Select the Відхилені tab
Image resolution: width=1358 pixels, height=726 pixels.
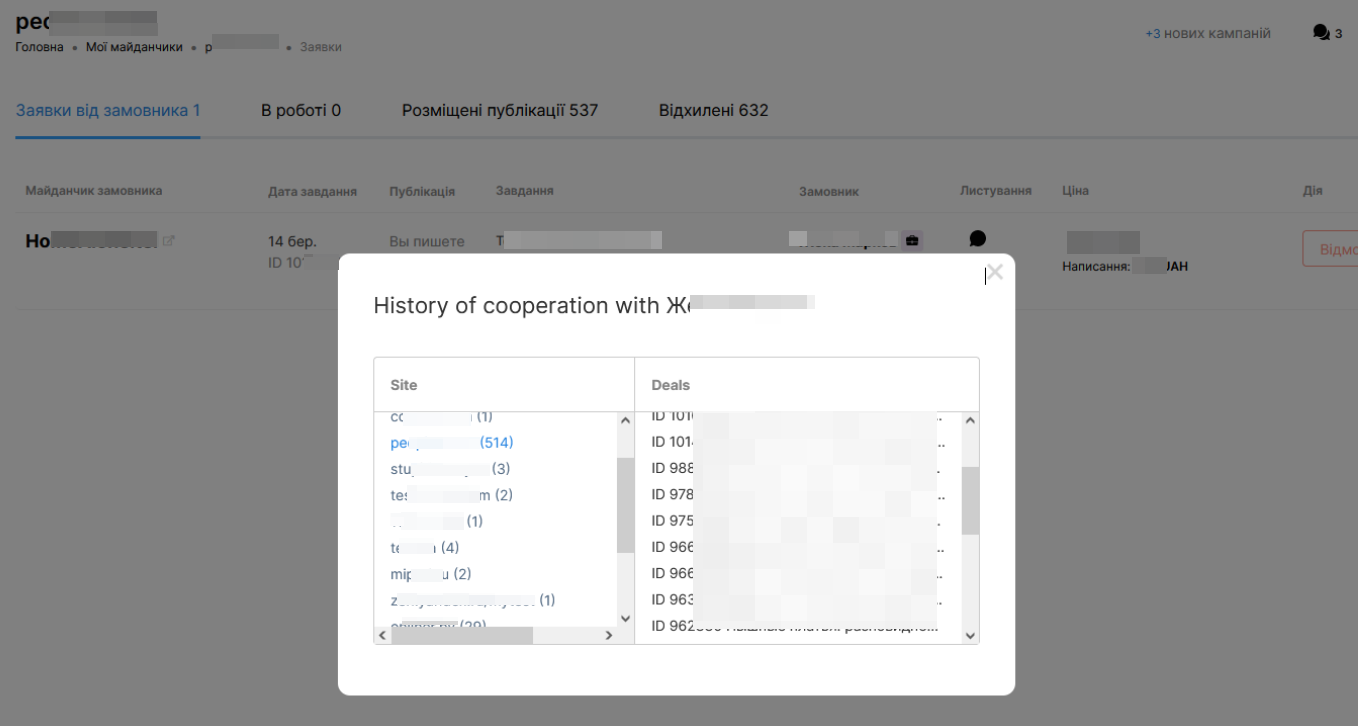point(713,110)
